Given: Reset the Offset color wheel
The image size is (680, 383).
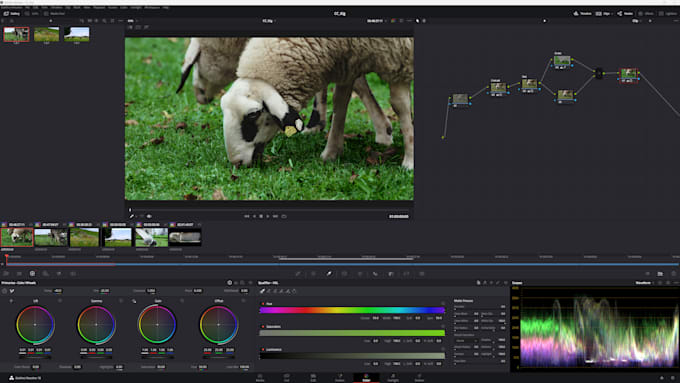Looking at the screenshot, I should point(243,301).
